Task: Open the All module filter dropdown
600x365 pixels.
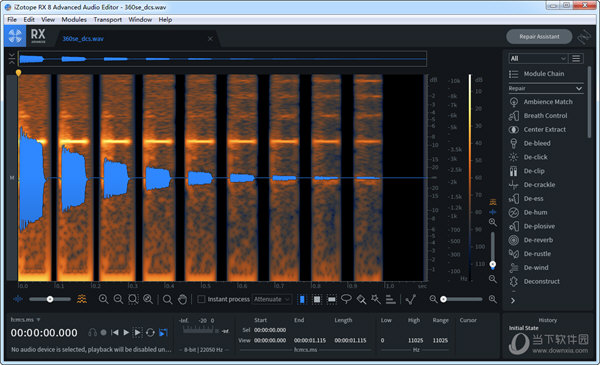Action: point(537,58)
